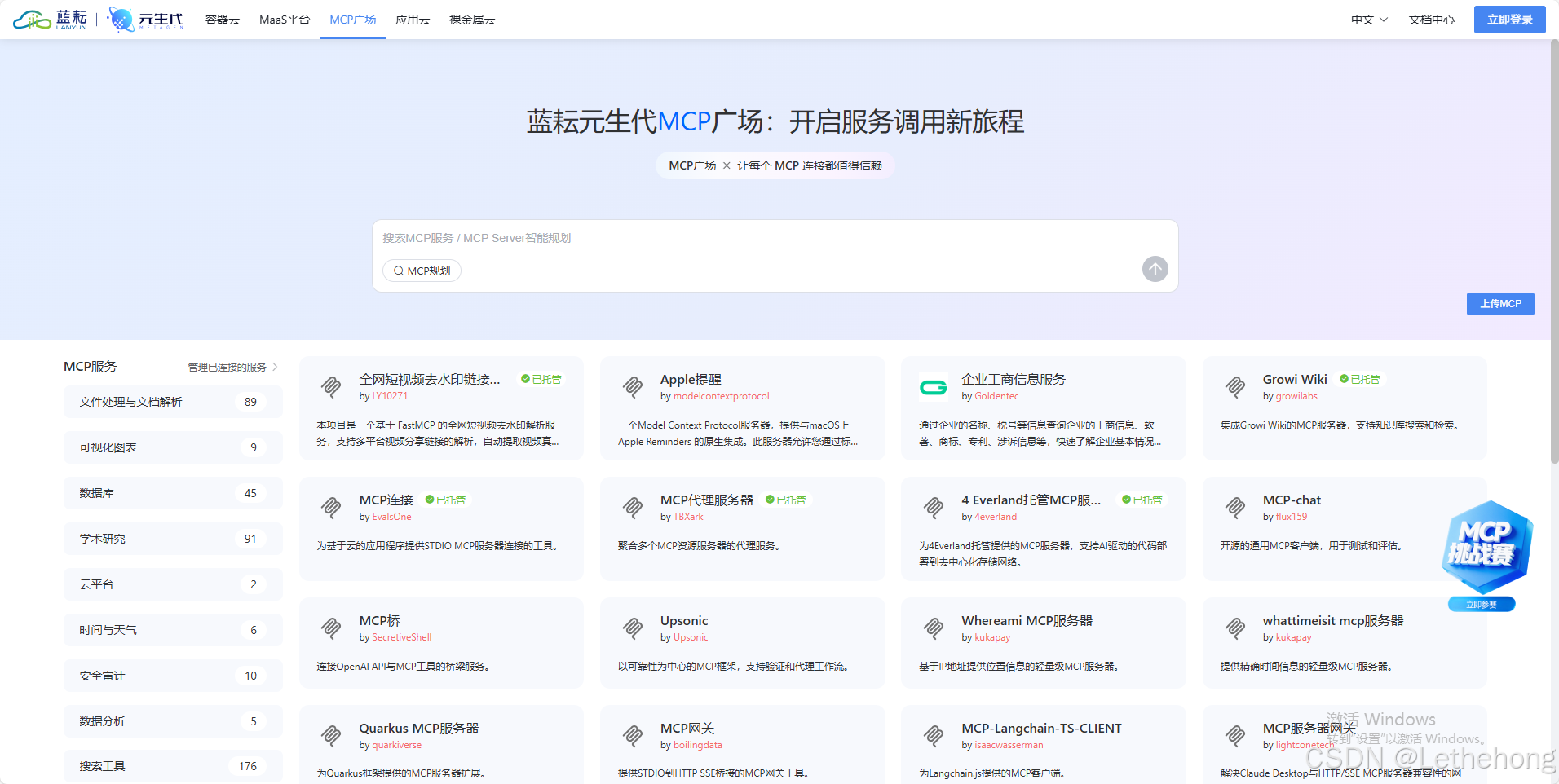The width and height of the screenshot is (1559, 784).
Task: Open author link SecretiveShell
Action: [x=402, y=637]
